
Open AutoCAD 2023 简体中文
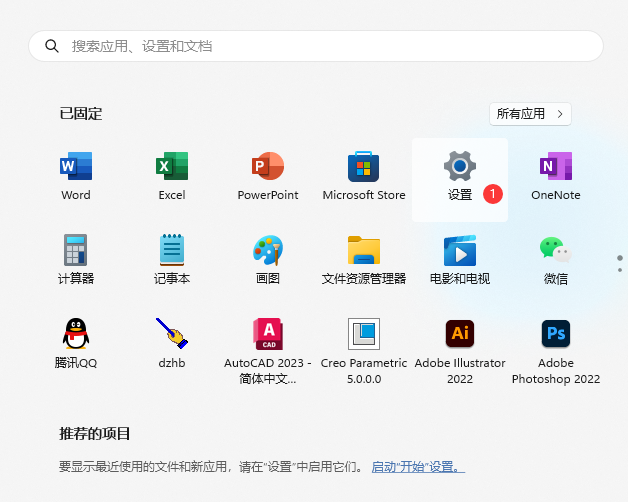click(268, 350)
